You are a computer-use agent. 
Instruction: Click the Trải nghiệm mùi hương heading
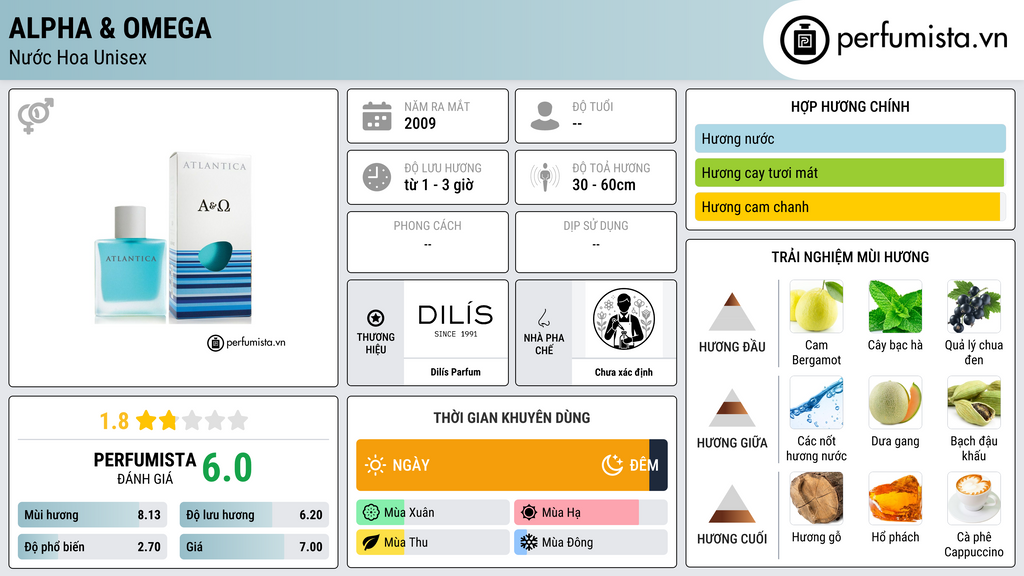click(x=850, y=257)
